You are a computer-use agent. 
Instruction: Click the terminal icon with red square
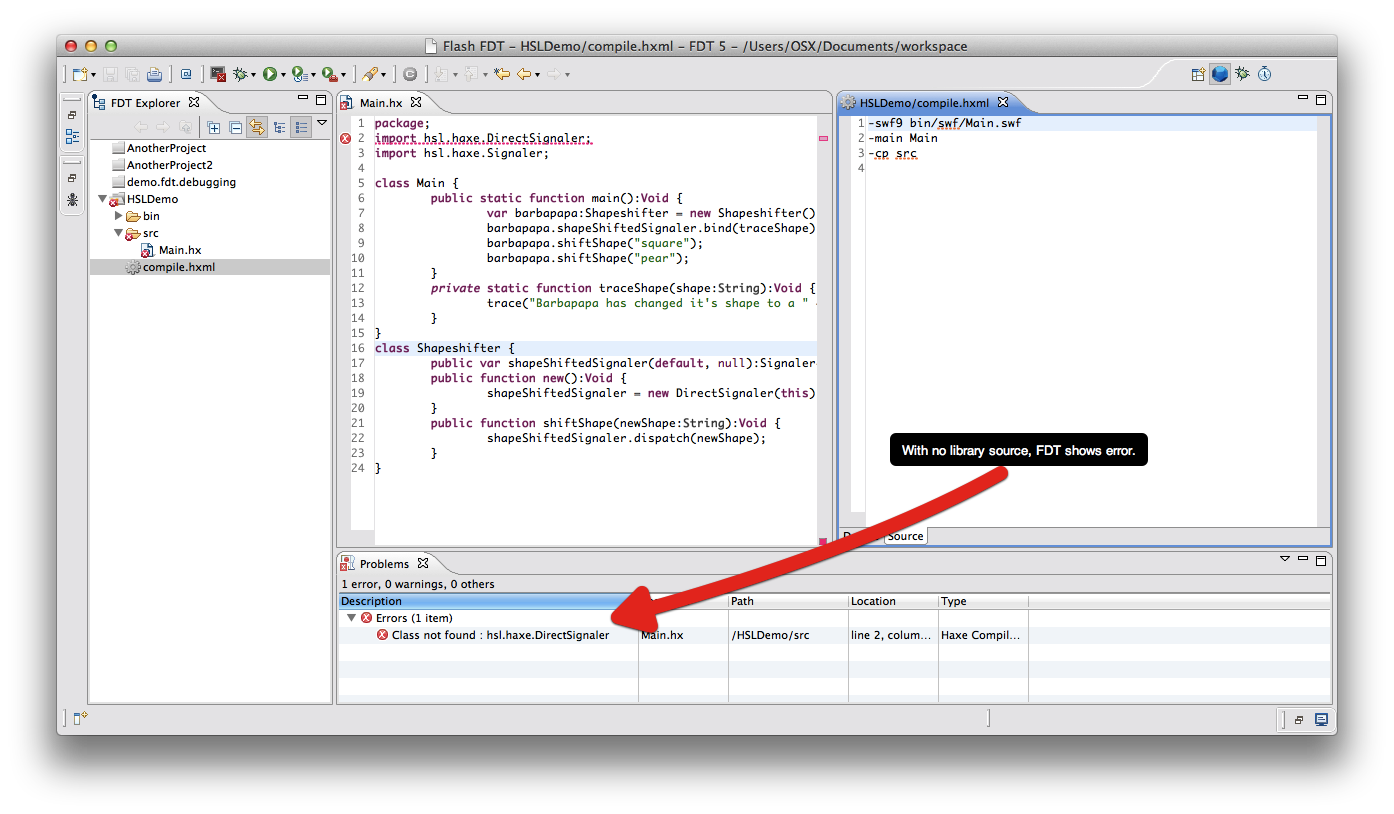coord(217,74)
